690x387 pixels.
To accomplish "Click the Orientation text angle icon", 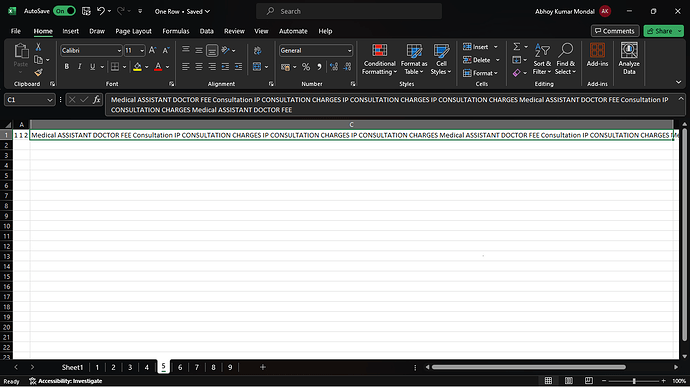I will (x=225, y=51).
